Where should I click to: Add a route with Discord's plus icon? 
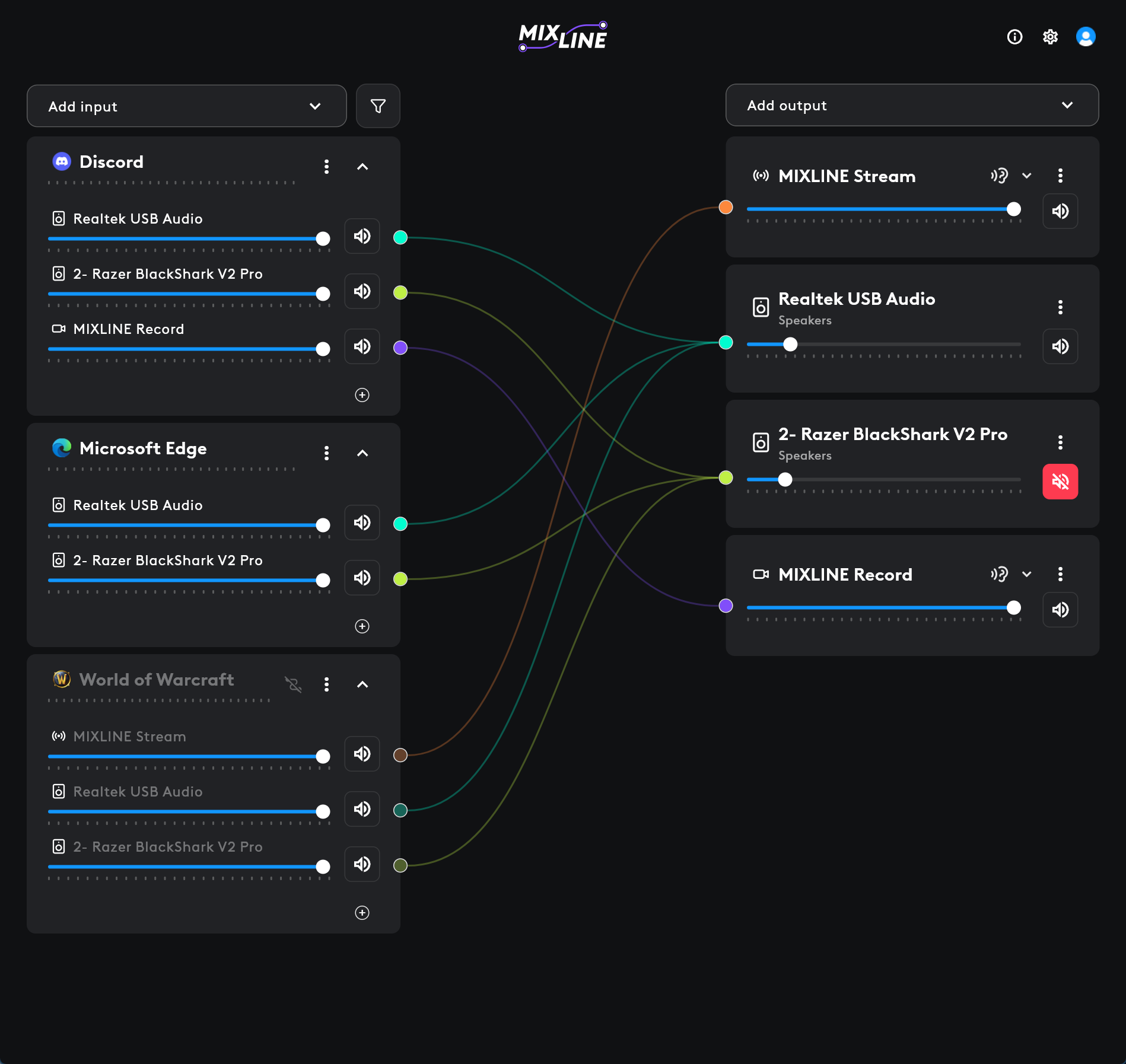click(362, 395)
